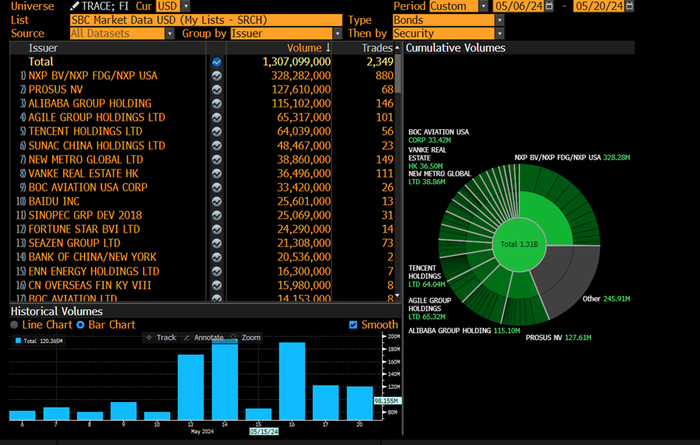This screenshot has height=445, width=700.
Task: Open calendar picker for start date 05/06/24
Action: click(x=551, y=6)
